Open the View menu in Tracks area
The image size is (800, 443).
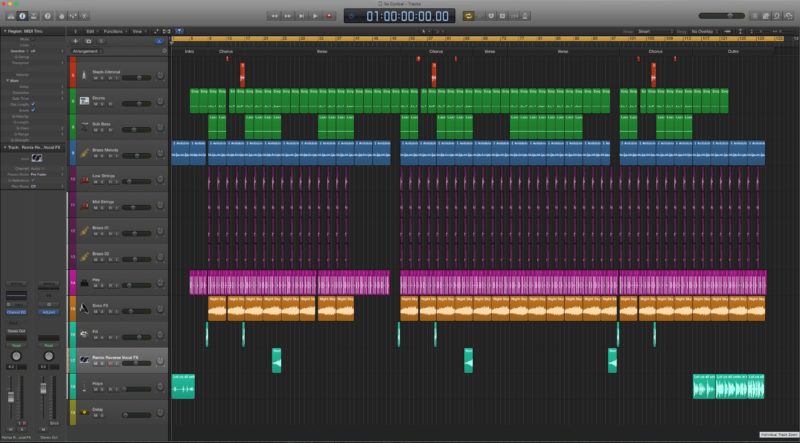click(x=138, y=32)
